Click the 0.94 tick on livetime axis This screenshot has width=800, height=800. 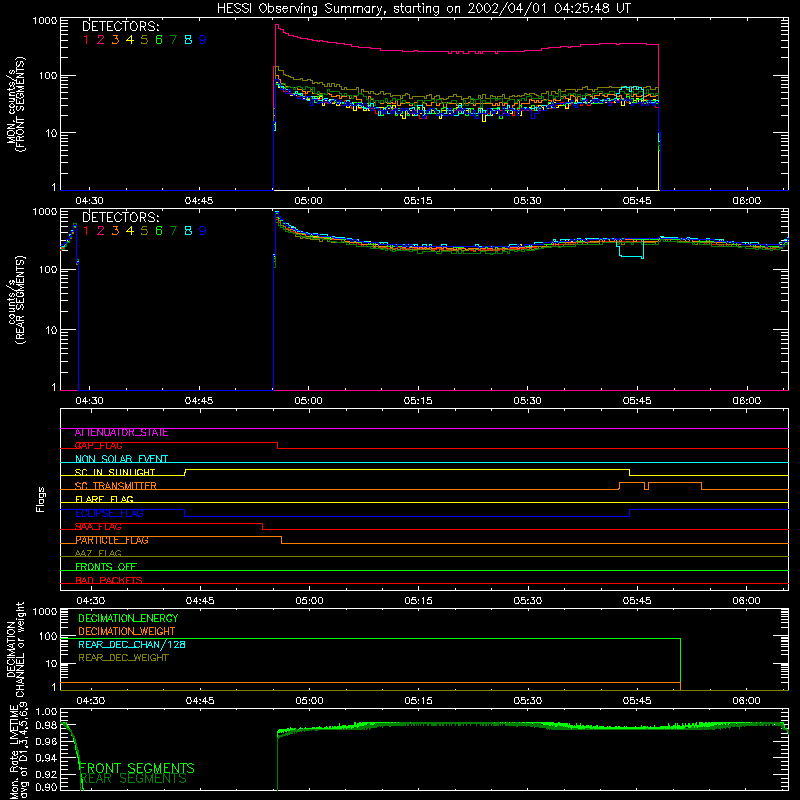pos(46,757)
